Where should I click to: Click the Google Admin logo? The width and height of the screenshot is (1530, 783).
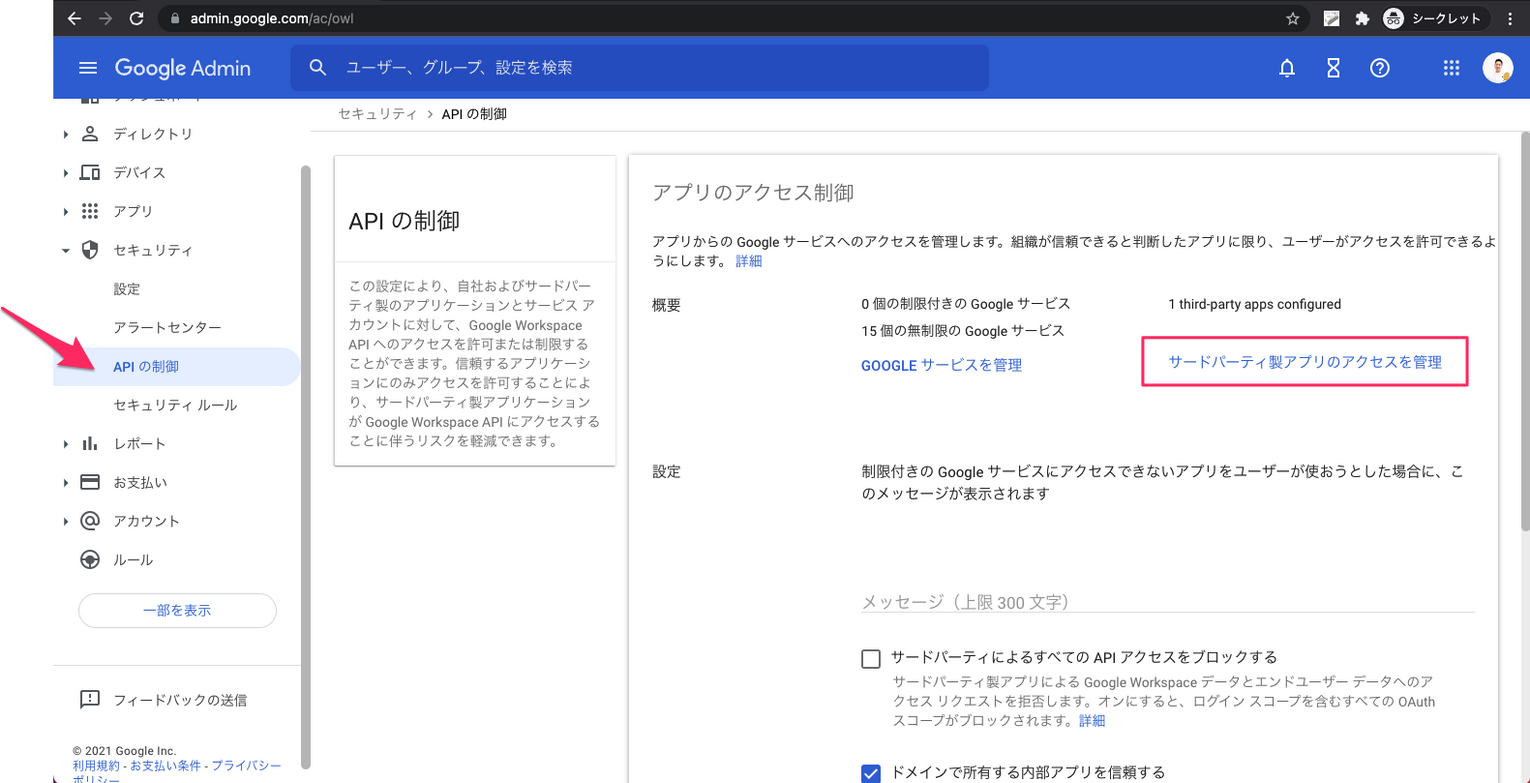(x=182, y=68)
